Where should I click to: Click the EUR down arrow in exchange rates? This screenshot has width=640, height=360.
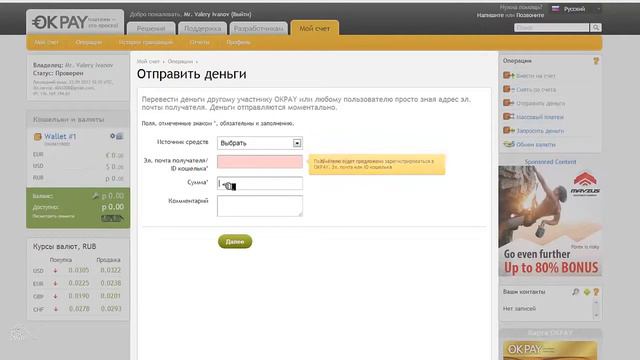pos(55,283)
